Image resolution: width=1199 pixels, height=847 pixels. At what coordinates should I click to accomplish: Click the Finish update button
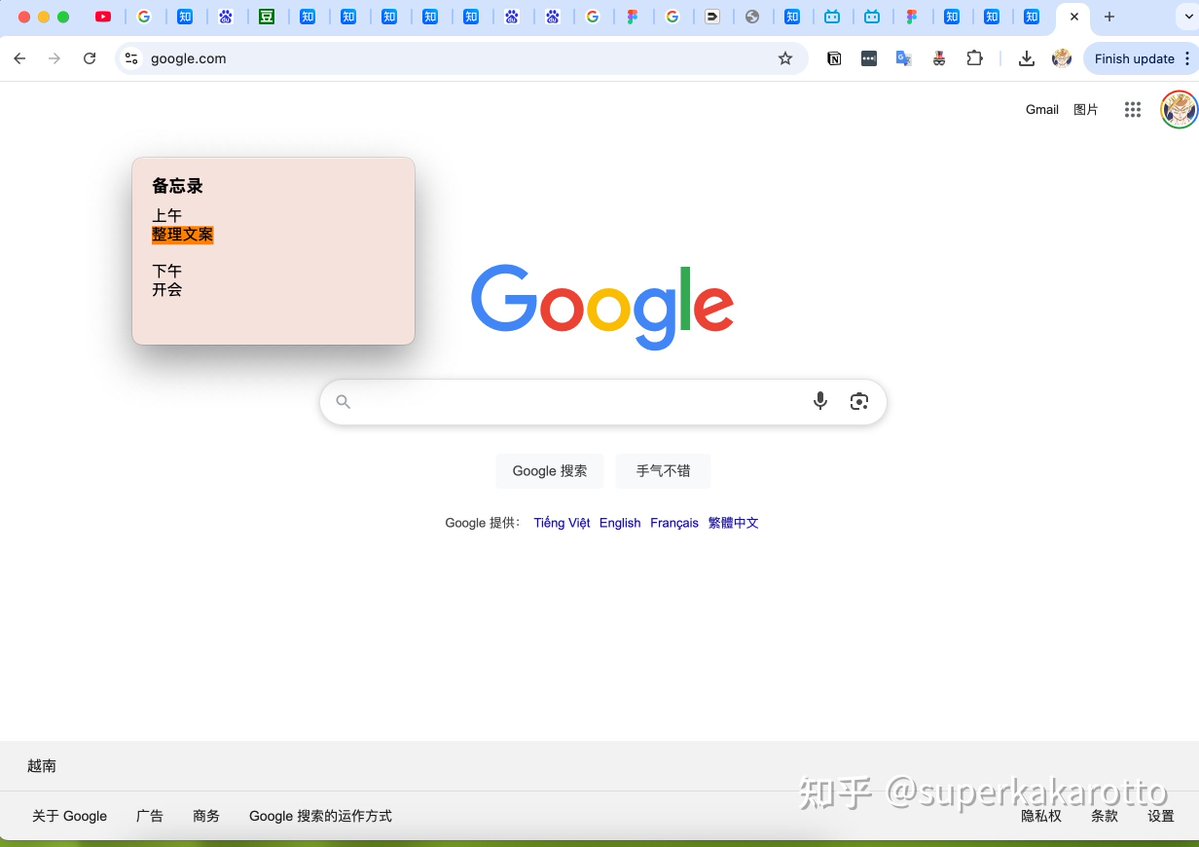[x=1134, y=59]
